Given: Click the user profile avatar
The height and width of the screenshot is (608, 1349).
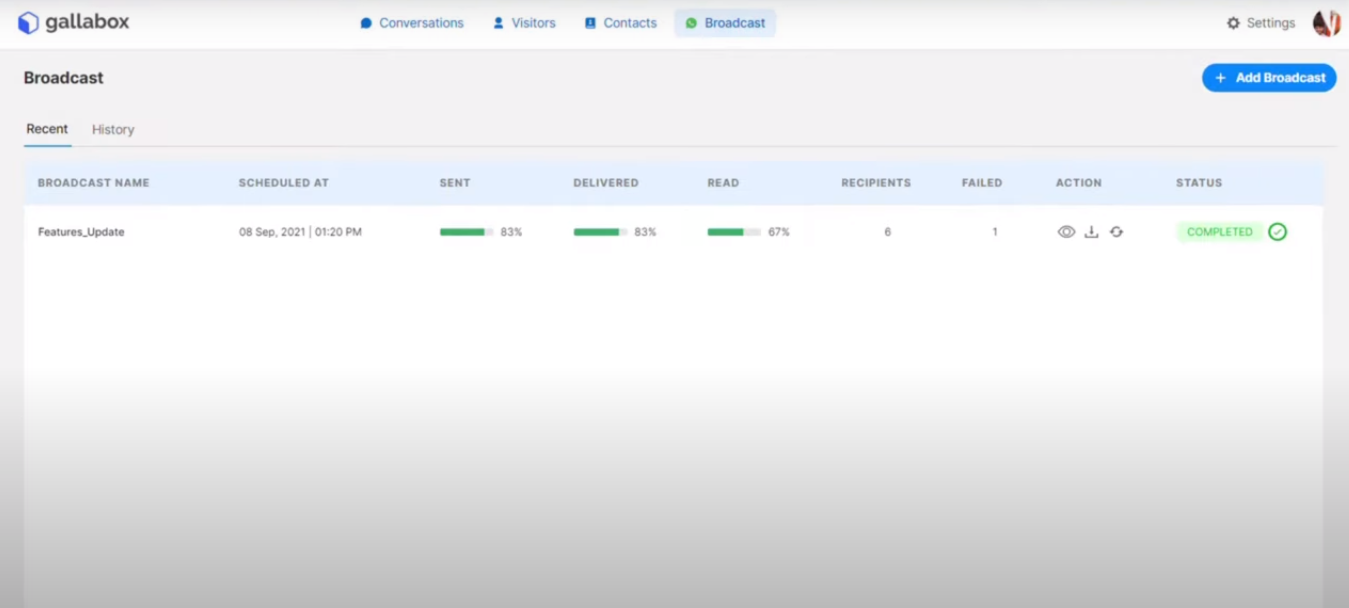Looking at the screenshot, I should [x=1326, y=23].
